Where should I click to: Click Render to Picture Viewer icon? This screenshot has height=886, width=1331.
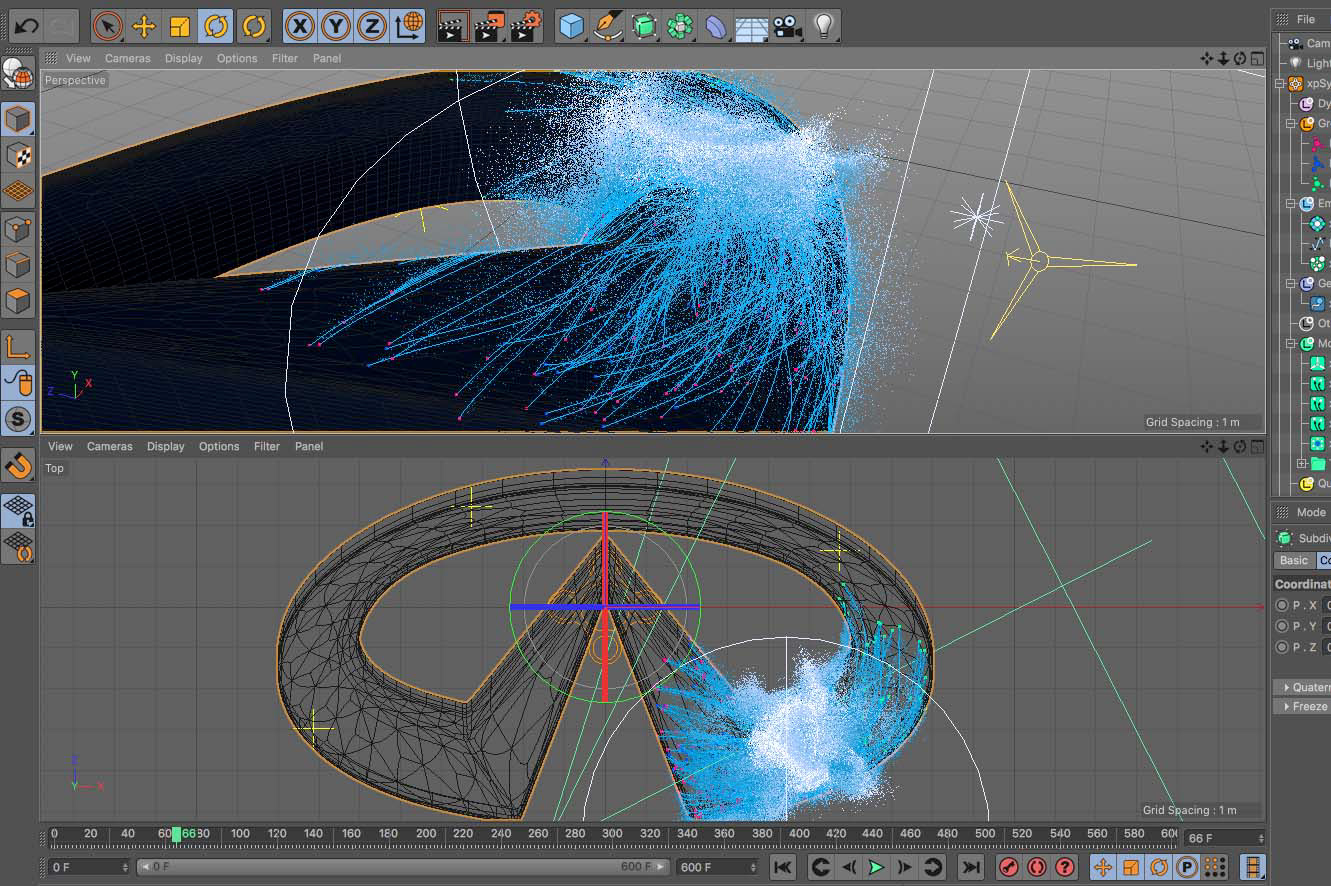click(x=489, y=26)
